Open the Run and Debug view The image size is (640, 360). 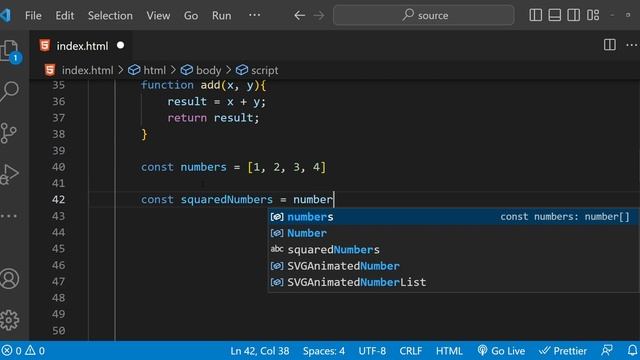pos(10,174)
